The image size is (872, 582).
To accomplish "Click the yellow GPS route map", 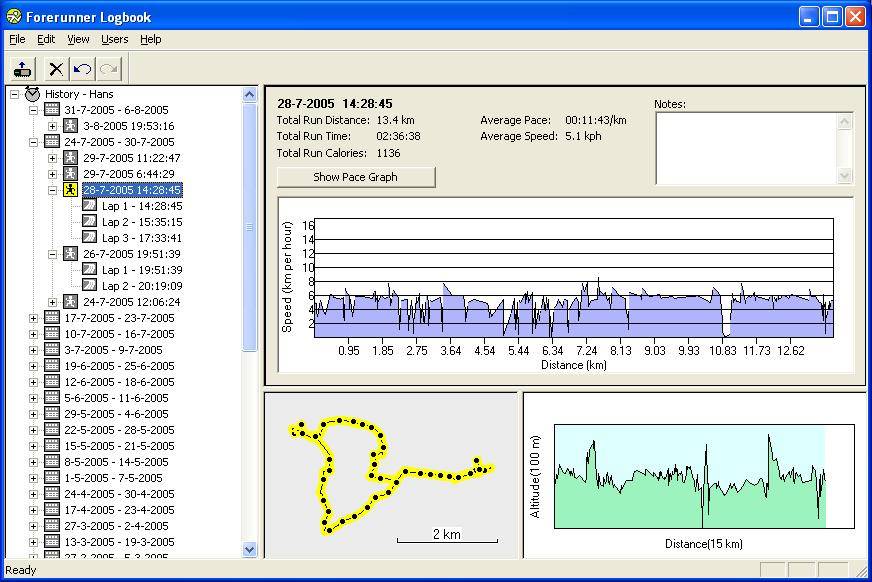I will coord(391,475).
